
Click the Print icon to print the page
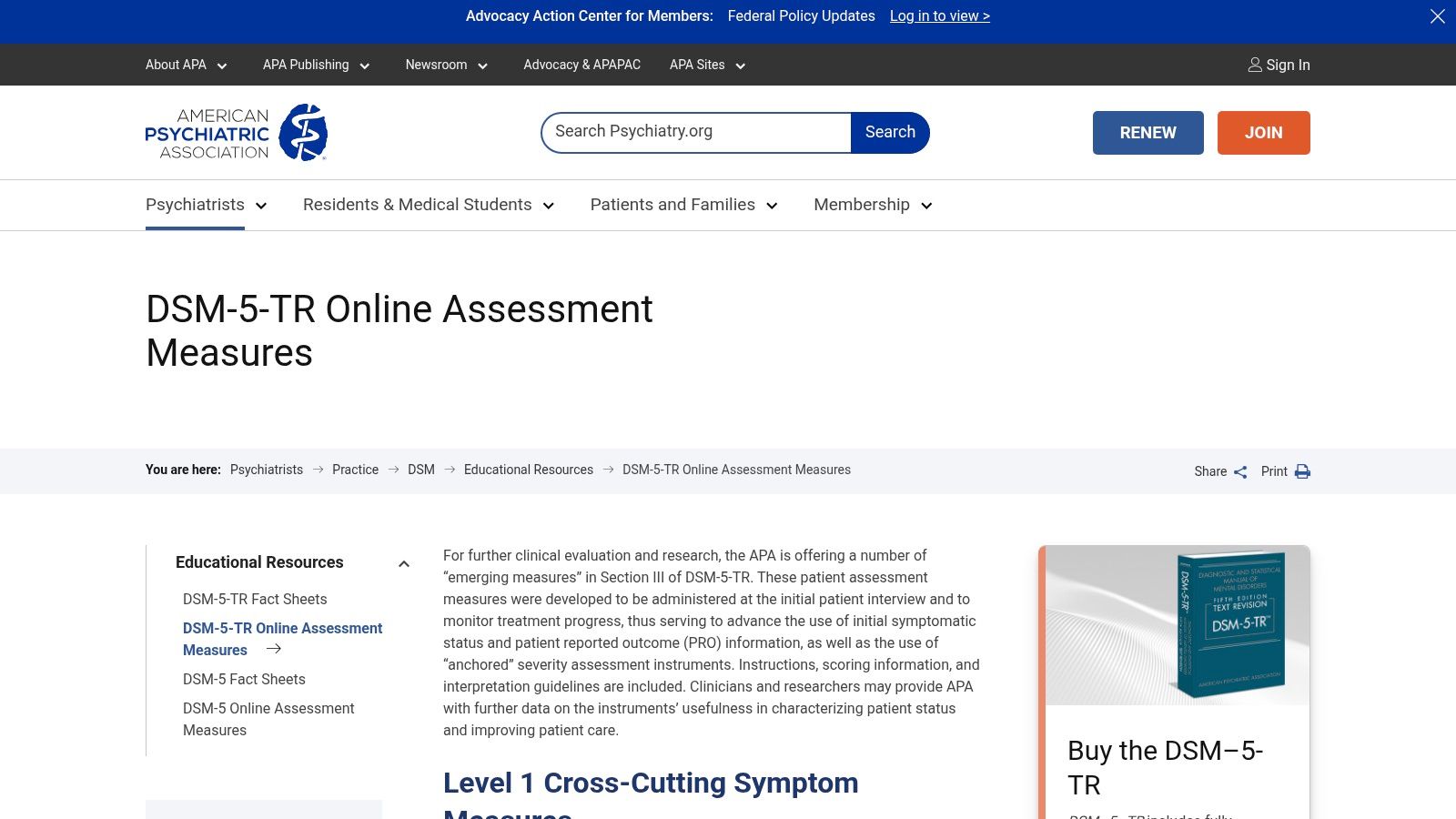point(1302,471)
